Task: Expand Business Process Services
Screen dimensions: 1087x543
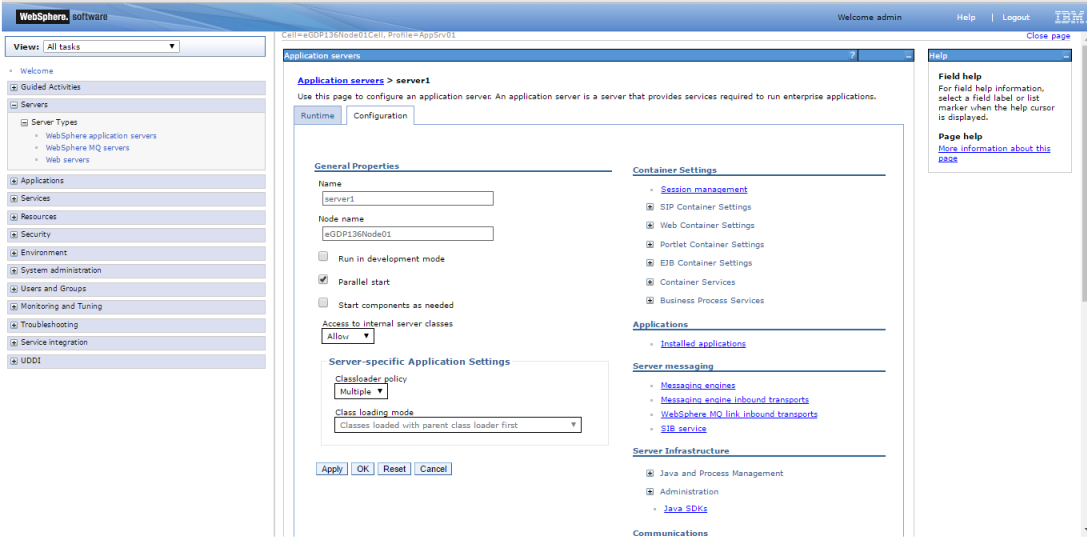Action: click(x=650, y=300)
